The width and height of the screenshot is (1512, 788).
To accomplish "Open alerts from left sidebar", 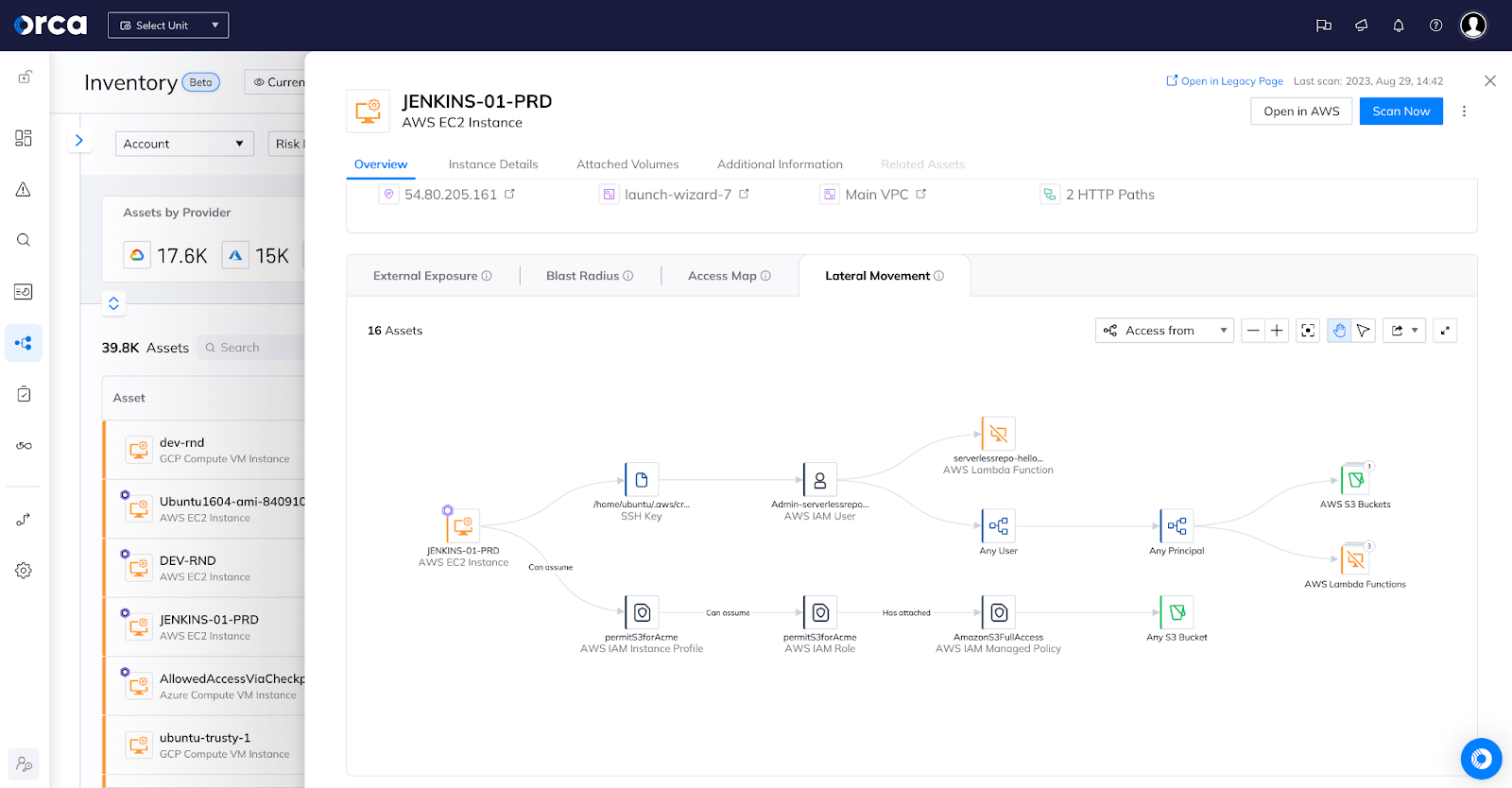I will pos(24,190).
